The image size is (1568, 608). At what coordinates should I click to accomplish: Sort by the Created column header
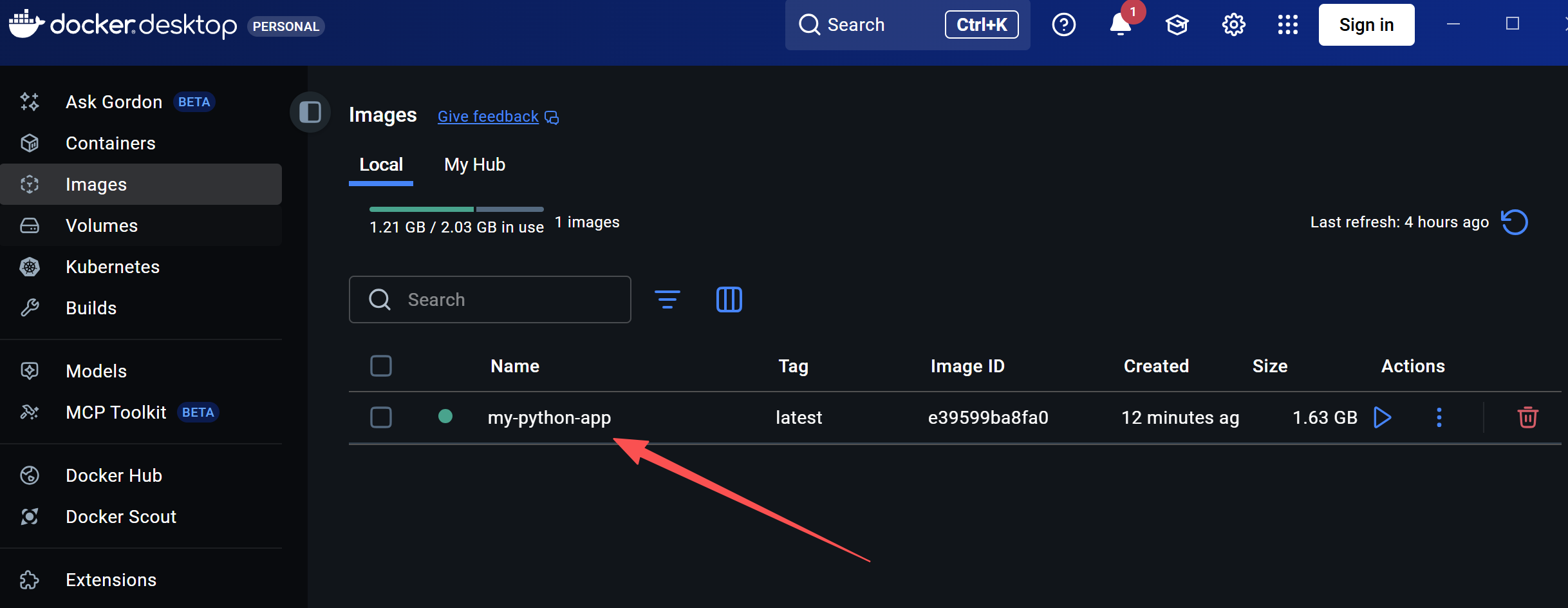(x=1156, y=366)
